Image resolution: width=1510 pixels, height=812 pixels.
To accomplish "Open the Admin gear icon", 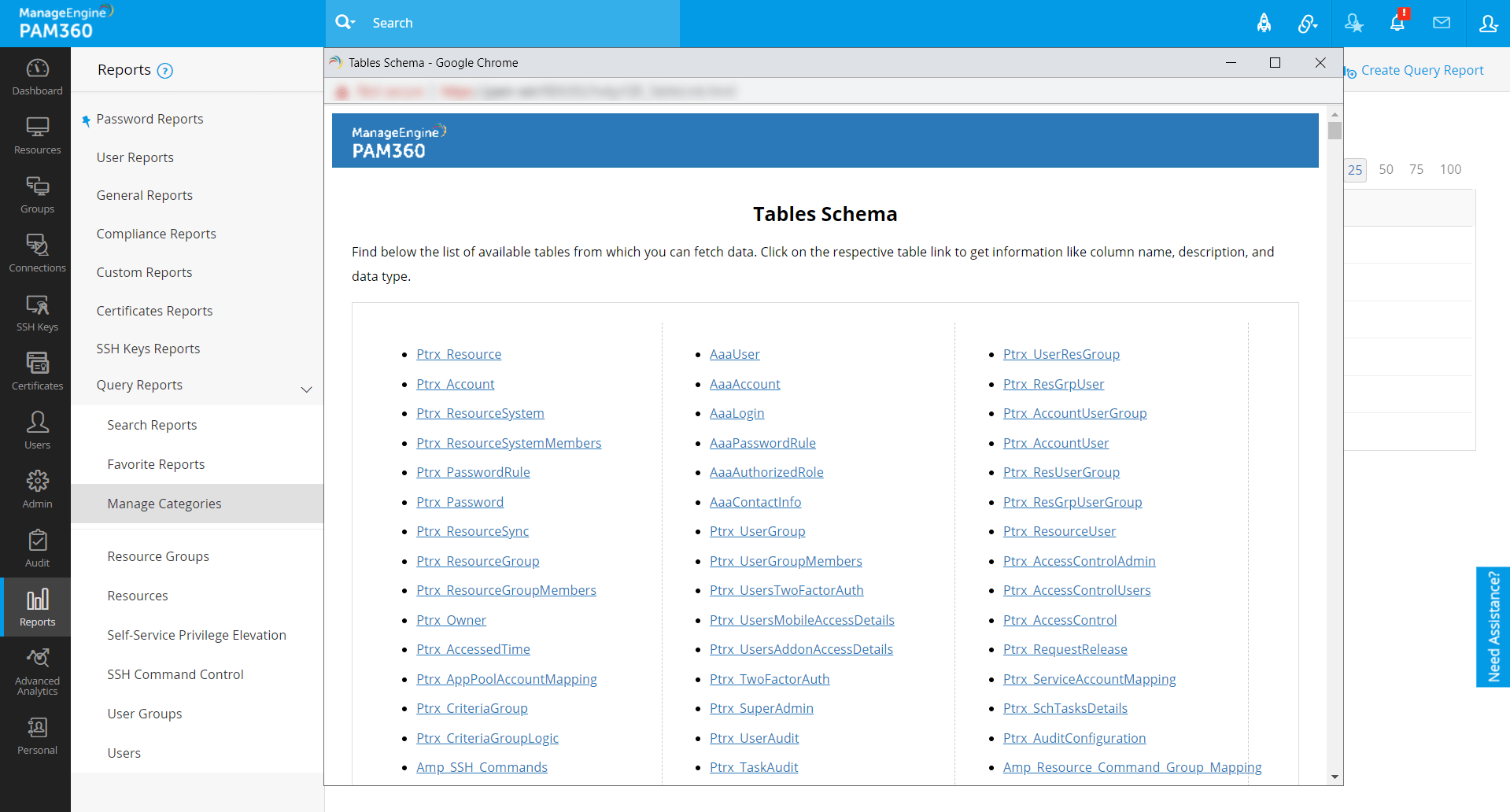I will (37, 490).
